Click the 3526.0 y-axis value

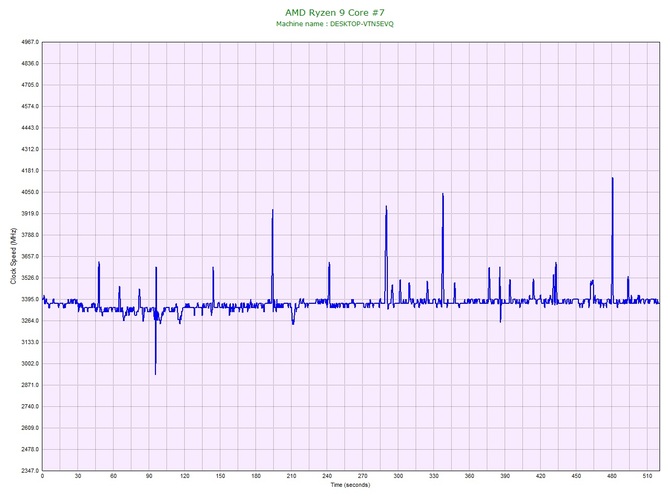tap(30, 278)
